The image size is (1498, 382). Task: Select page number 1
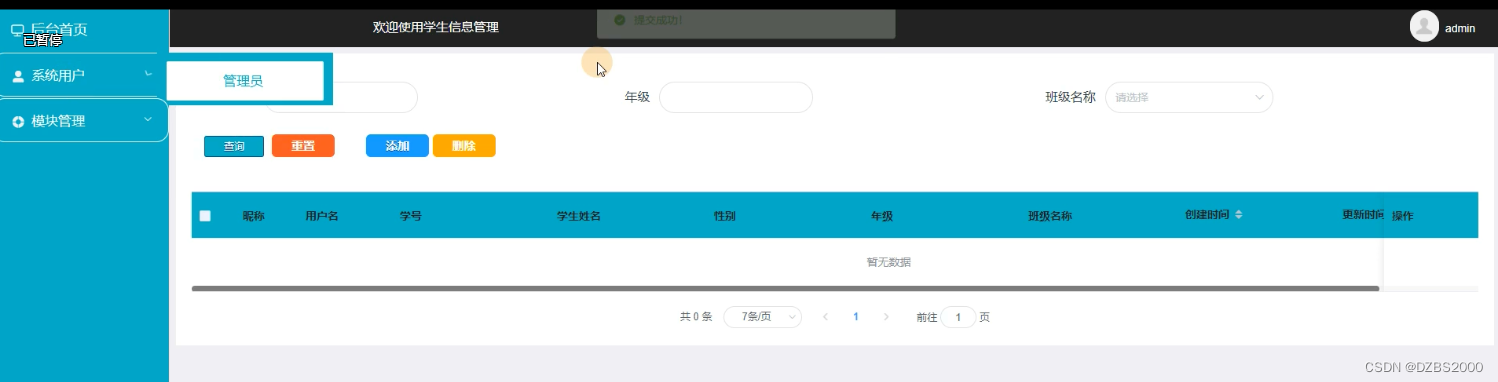856,317
